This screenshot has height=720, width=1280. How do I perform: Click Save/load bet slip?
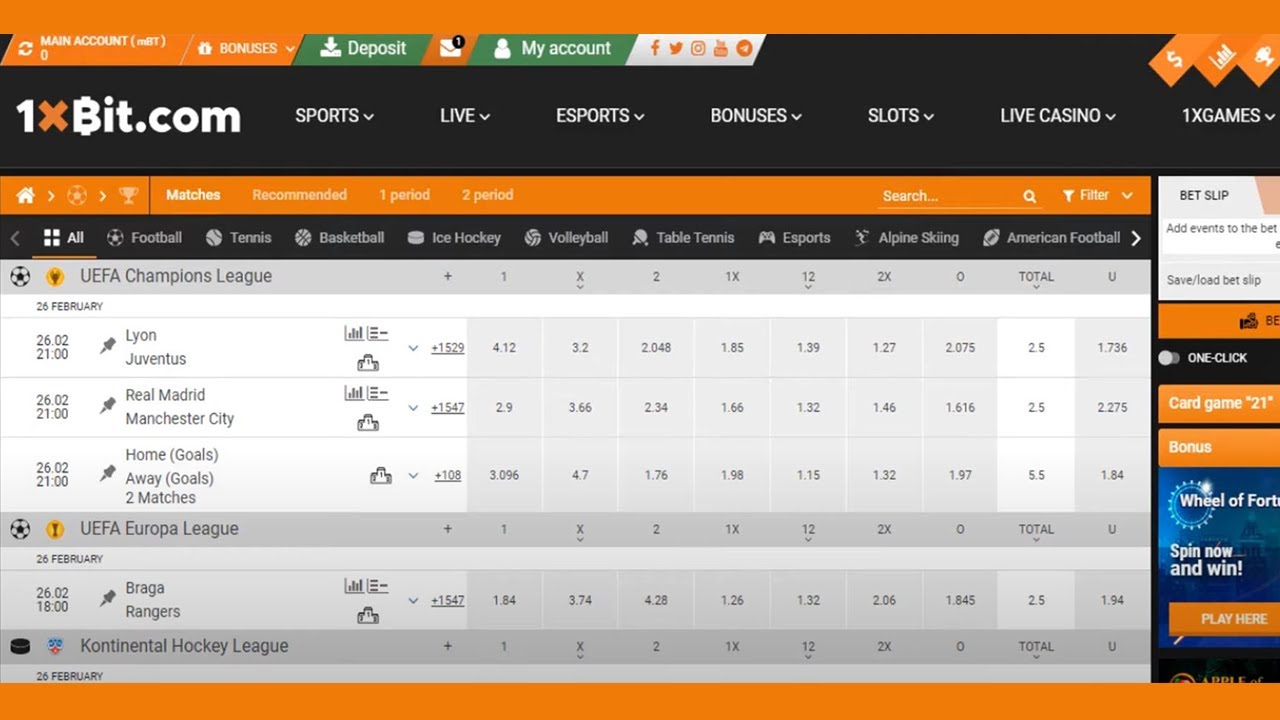tap(1213, 280)
